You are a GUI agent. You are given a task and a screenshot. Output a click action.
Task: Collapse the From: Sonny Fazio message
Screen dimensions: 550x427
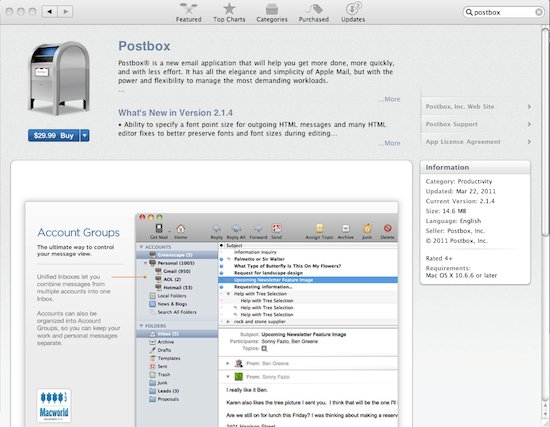click(228, 377)
